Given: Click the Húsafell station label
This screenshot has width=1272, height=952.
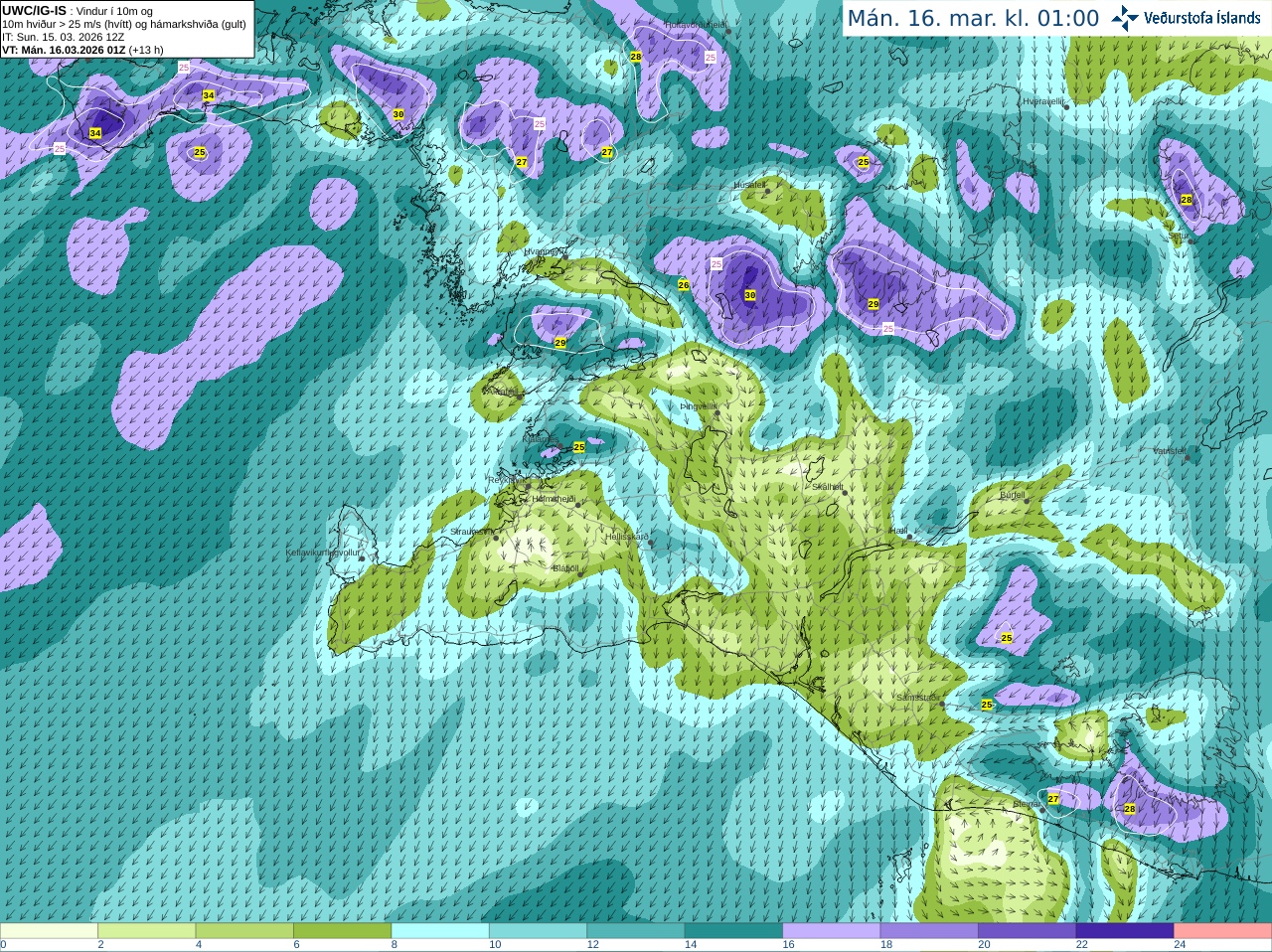Looking at the screenshot, I should click(749, 185).
